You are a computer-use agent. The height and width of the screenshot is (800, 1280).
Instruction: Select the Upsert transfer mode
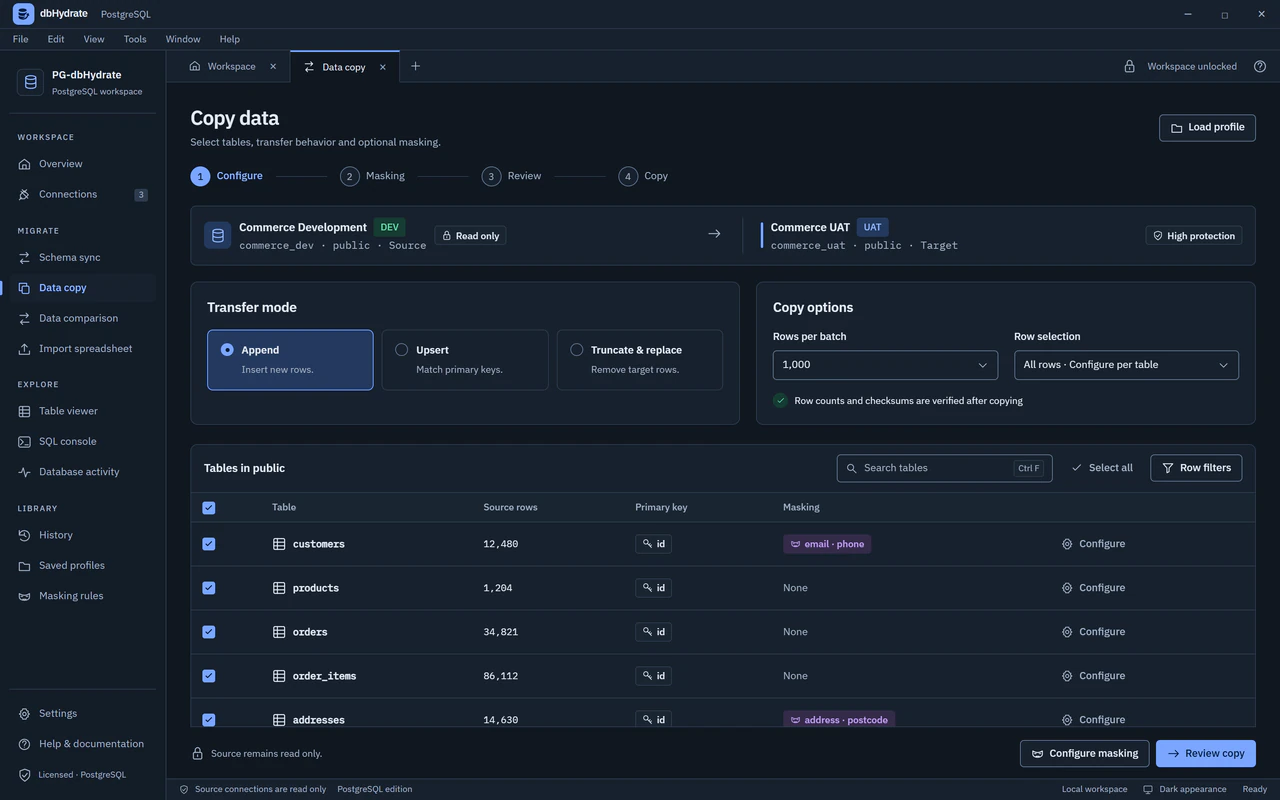click(x=465, y=360)
